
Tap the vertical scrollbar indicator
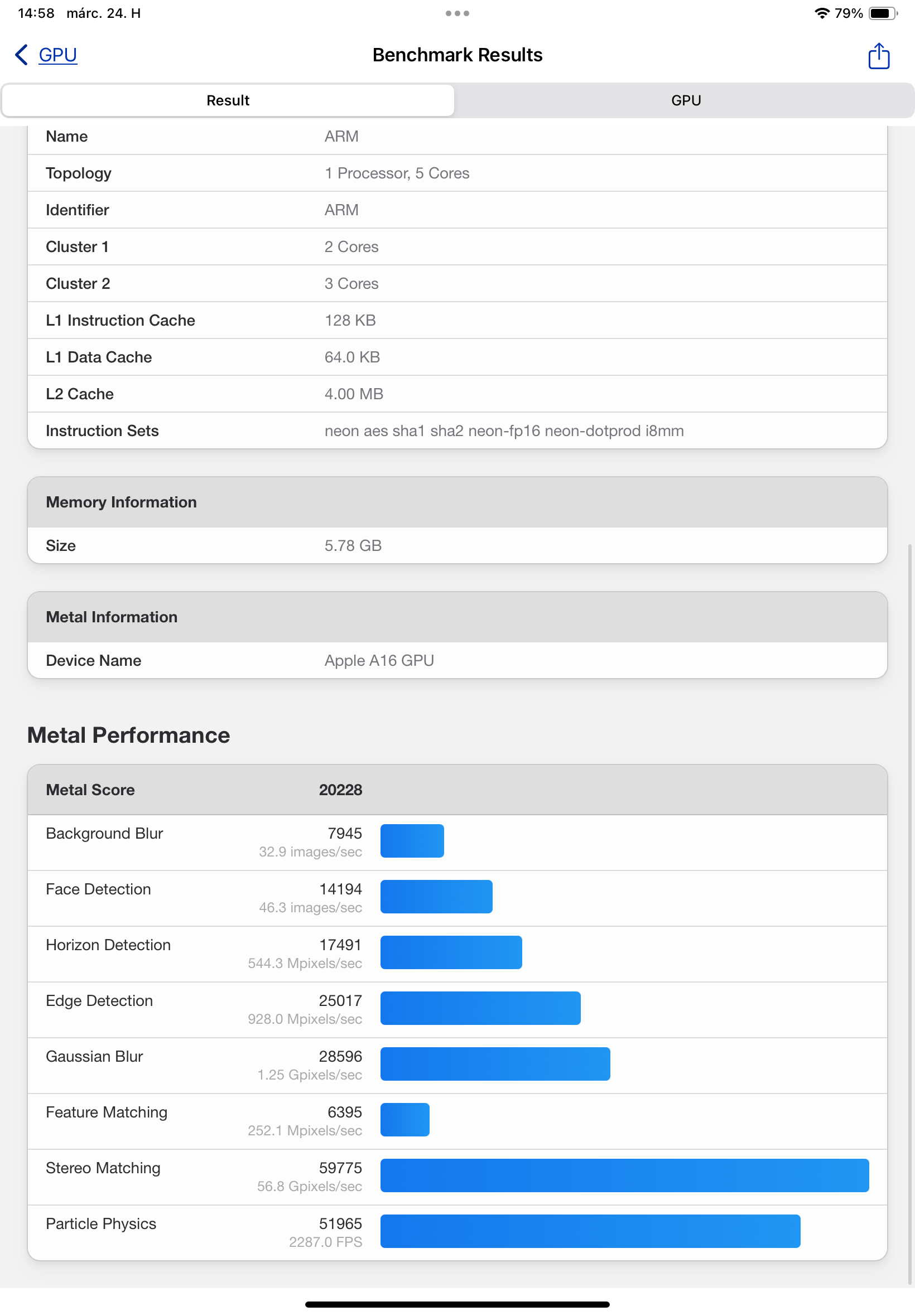pos(910,914)
